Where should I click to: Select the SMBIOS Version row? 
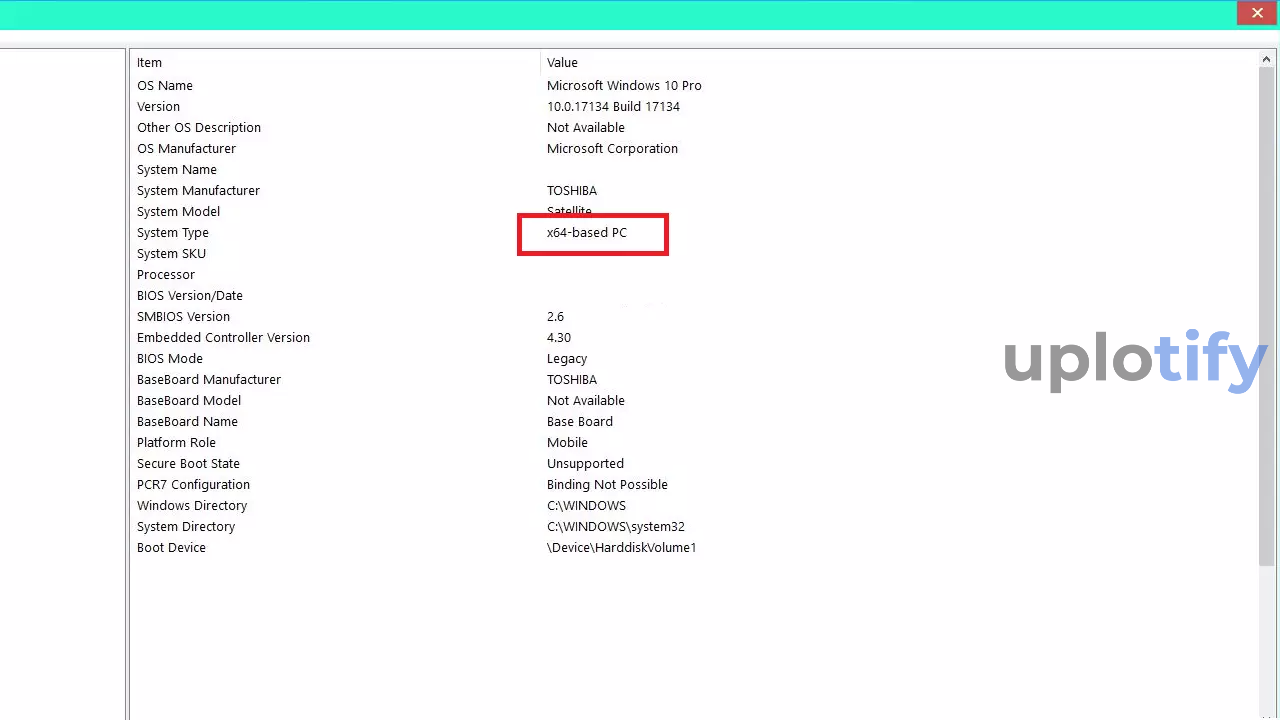pyautogui.click(x=694, y=316)
